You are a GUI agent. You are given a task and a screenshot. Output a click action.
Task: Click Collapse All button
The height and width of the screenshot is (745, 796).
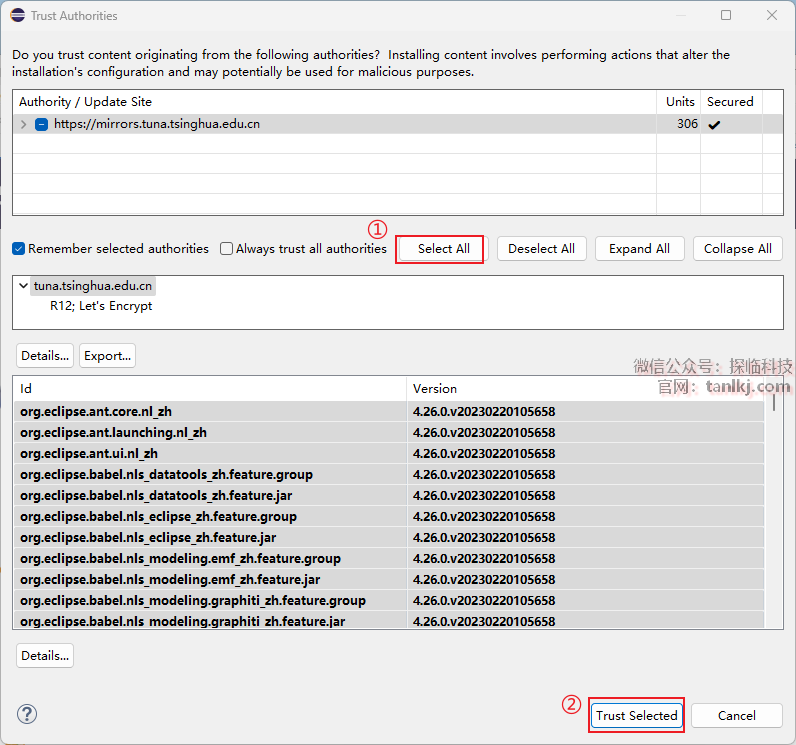tap(737, 249)
